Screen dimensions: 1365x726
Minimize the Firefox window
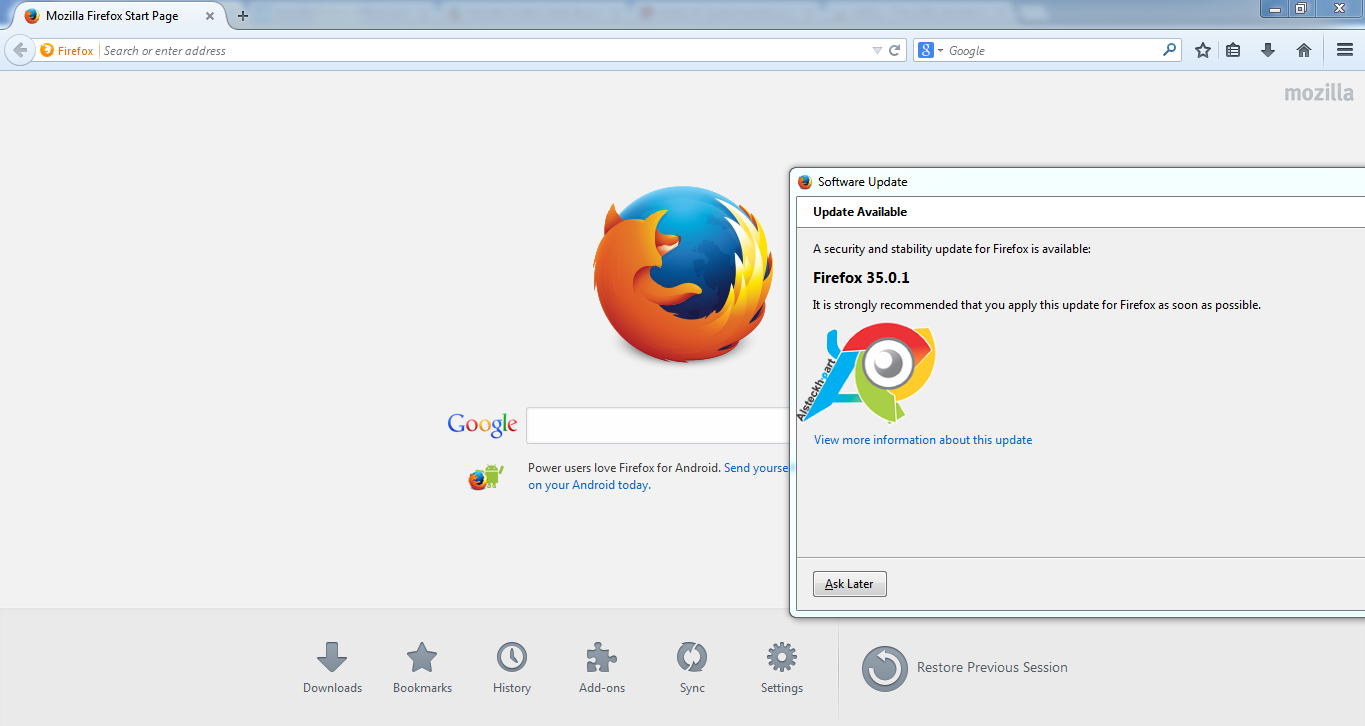pyautogui.click(x=1272, y=8)
